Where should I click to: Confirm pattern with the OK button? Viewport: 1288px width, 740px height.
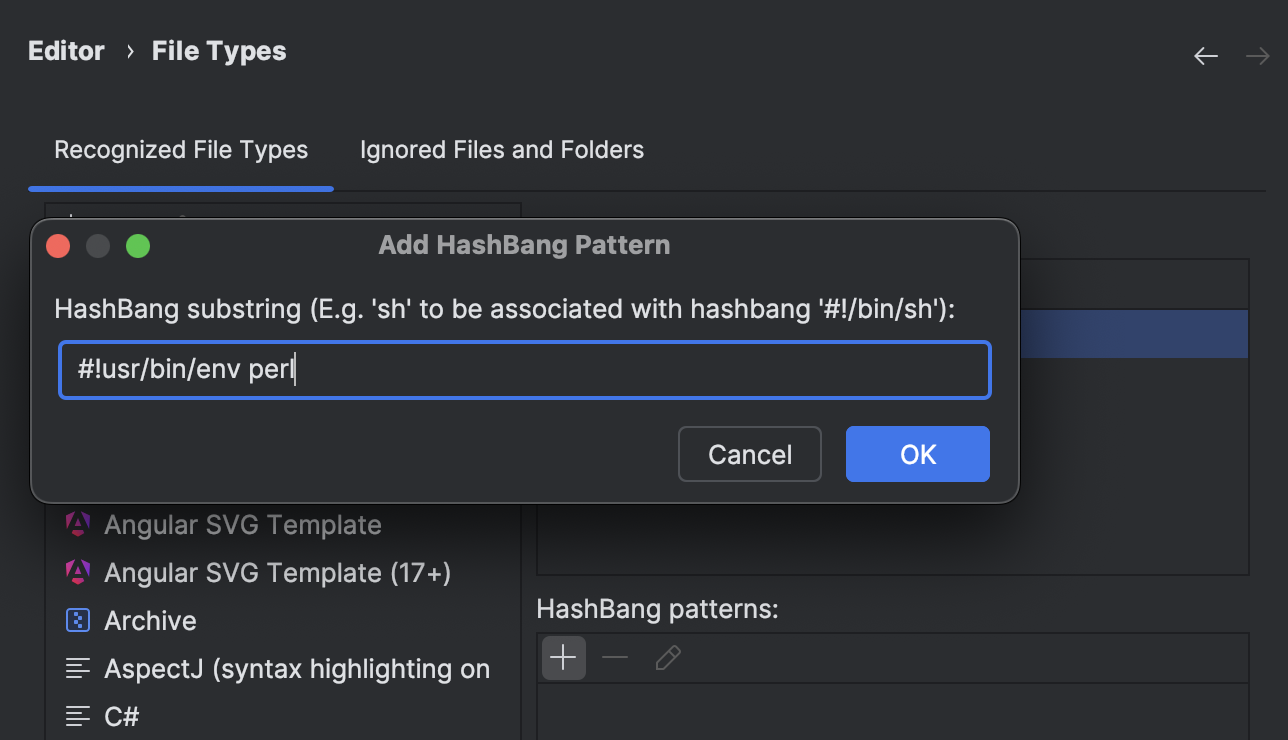[x=917, y=454]
